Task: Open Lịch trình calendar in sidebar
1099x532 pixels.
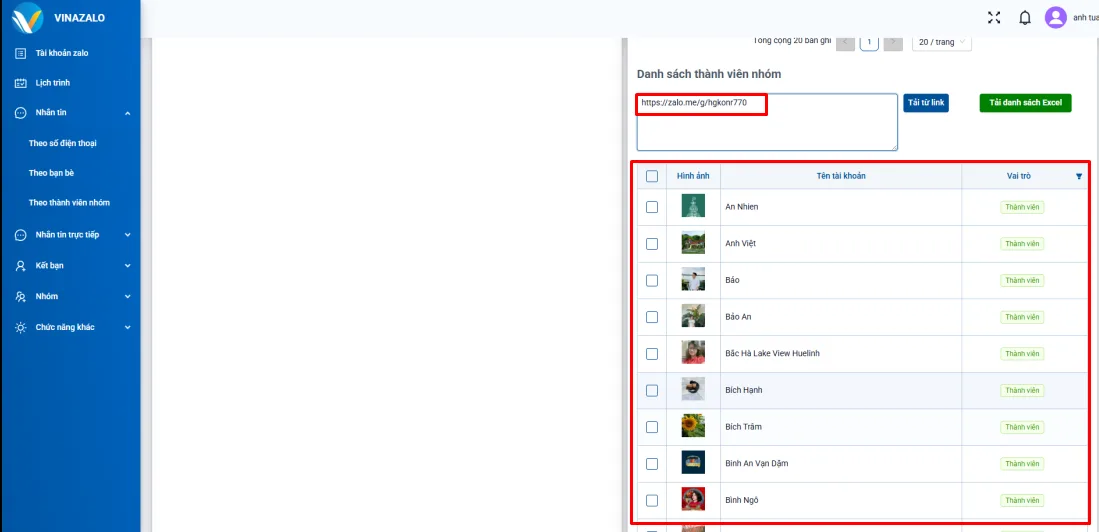Action: [52, 83]
